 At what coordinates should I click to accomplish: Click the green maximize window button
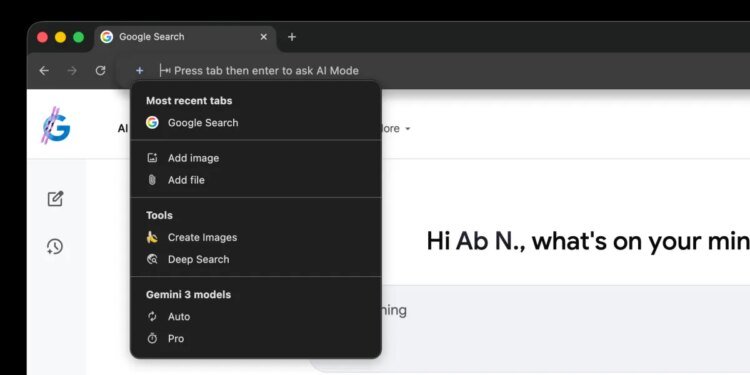[x=78, y=37]
